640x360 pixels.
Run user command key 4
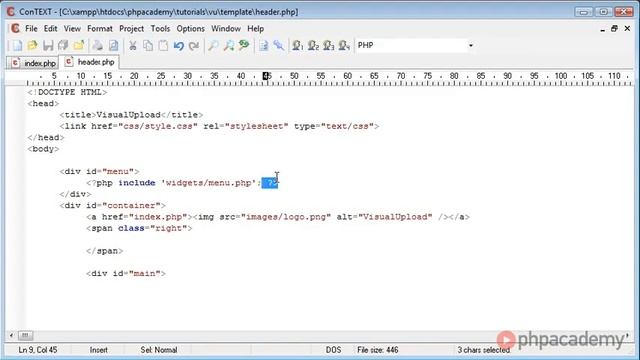click(x=344, y=45)
